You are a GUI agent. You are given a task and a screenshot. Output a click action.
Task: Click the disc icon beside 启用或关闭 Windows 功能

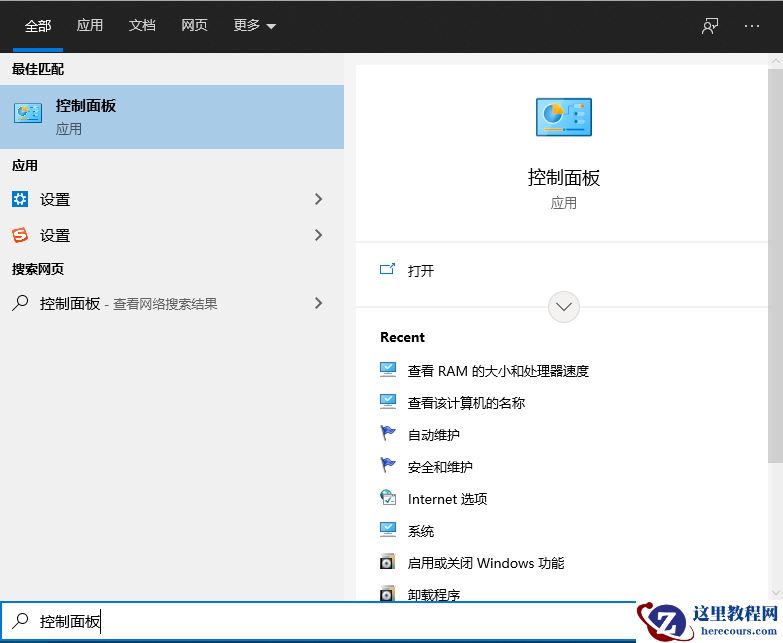(x=388, y=562)
